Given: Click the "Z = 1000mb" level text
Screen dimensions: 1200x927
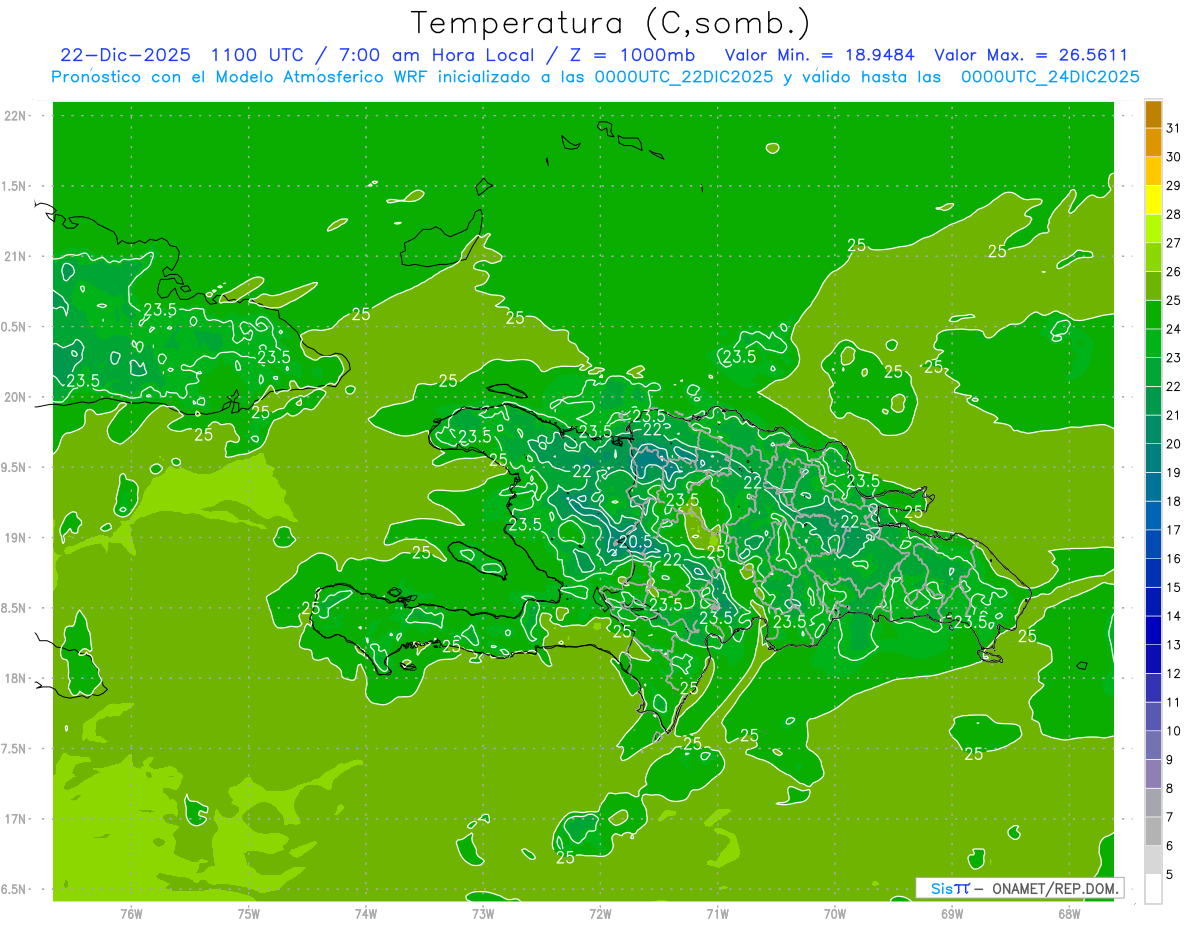Looking at the screenshot, I should [x=635, y=54].
